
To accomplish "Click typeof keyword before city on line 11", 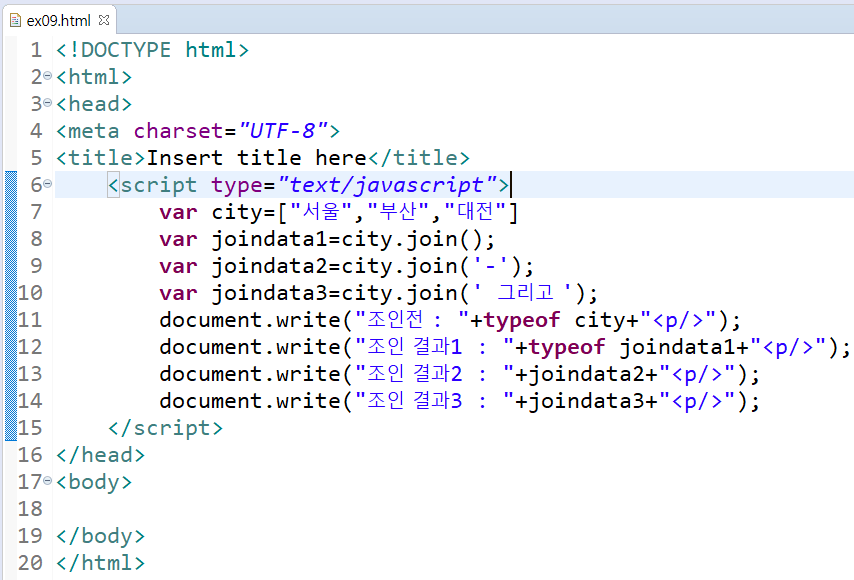I will pyautogui.click(x=522, y=320).
